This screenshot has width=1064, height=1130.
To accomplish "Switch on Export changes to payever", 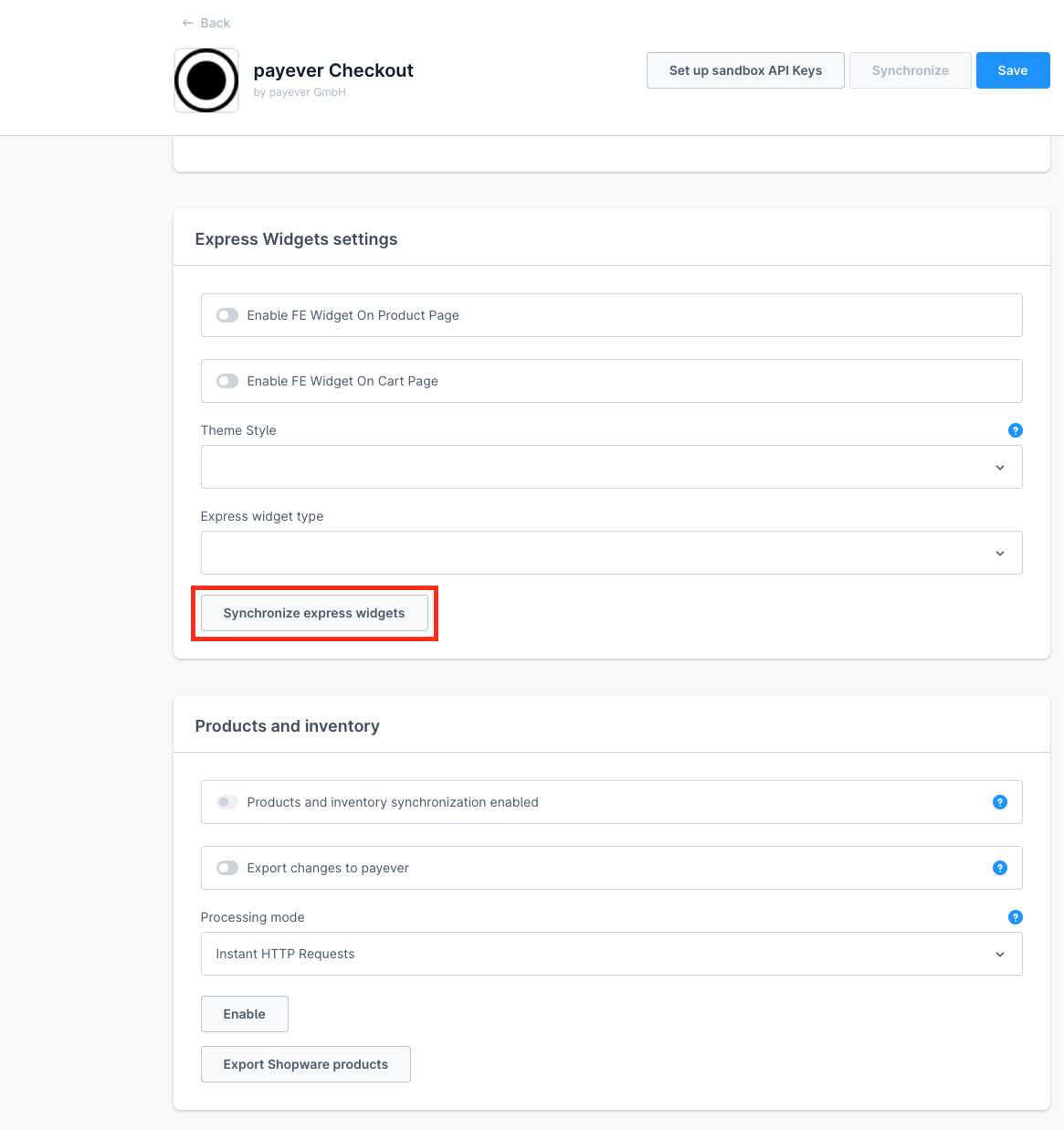I will 227,868.
